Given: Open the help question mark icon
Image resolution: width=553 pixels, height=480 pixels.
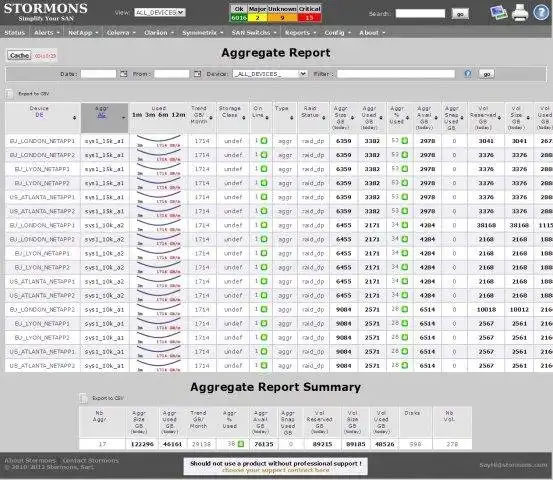Looking at the screenshot, I should (x=541, y=12).
